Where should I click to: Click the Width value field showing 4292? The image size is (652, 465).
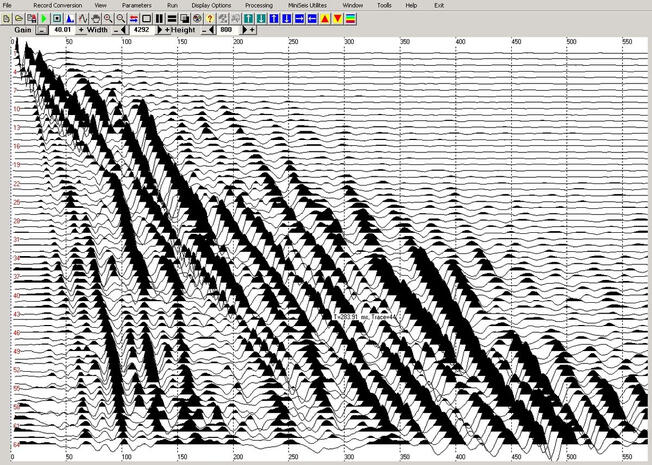coord(142,30)
